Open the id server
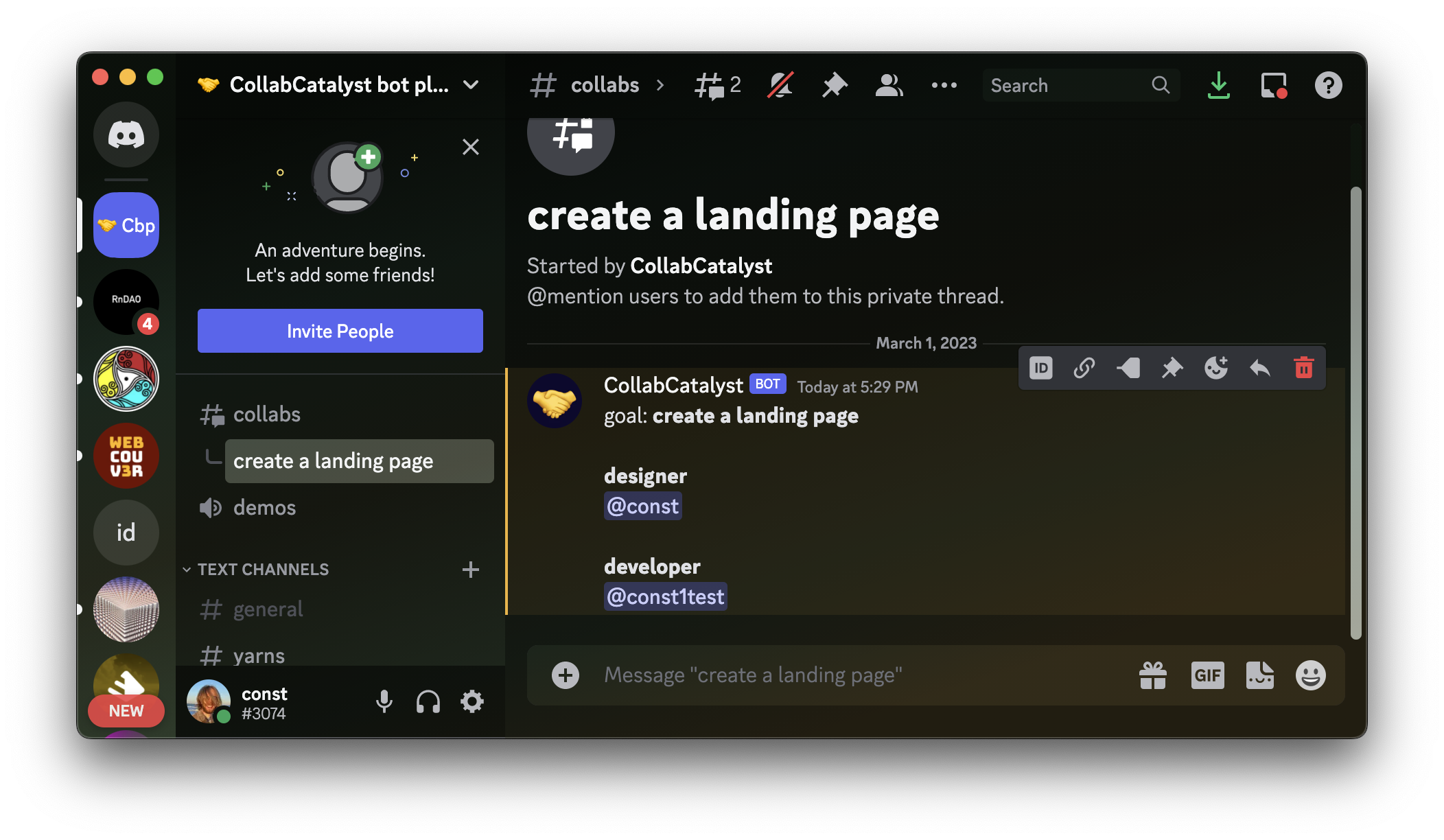The image size is (1444, 840). 126,533
